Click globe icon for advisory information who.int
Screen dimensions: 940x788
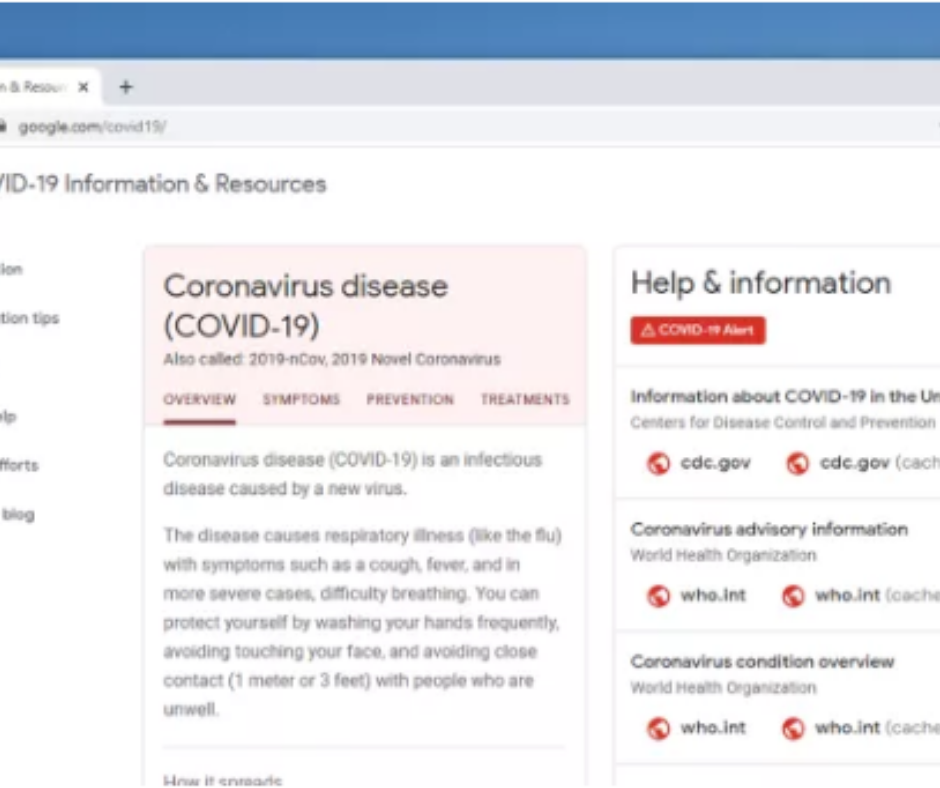tap(658, 596)
